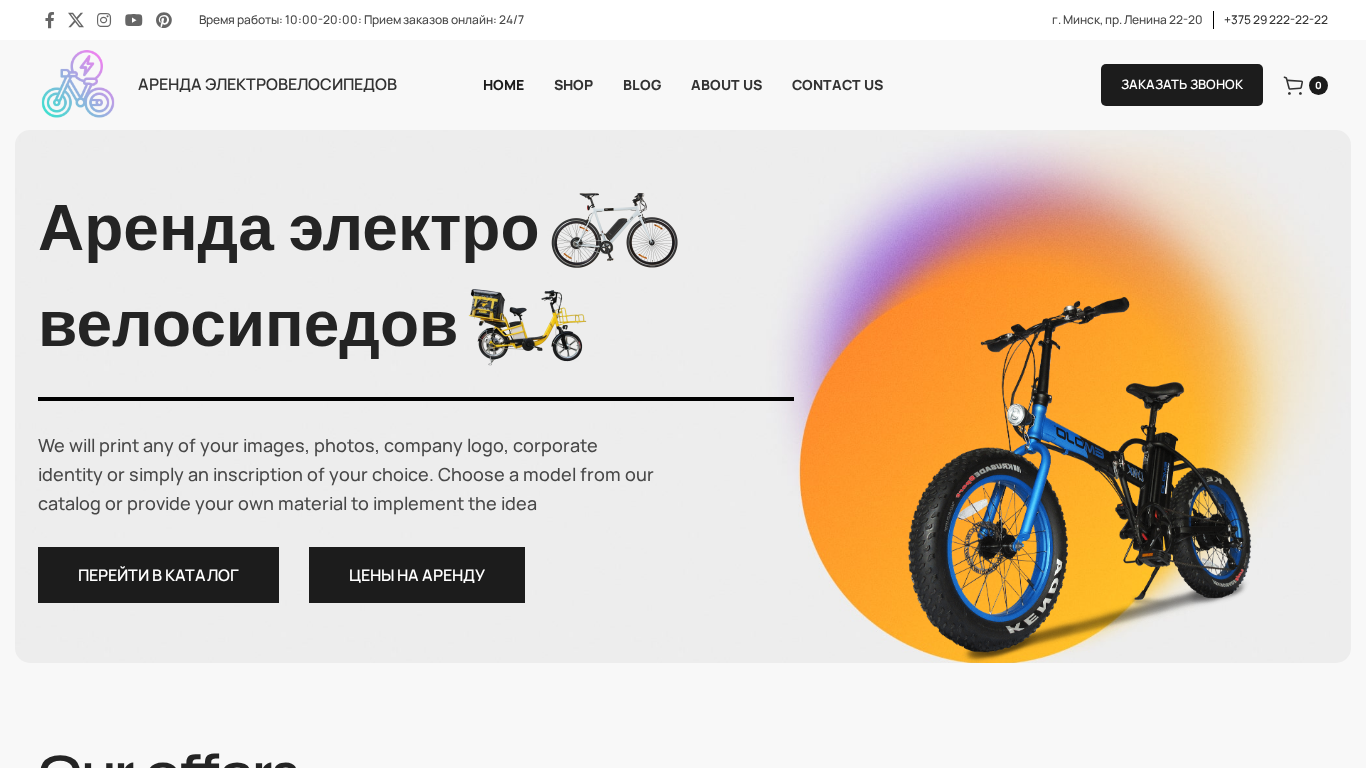The width and height of the screenshot is (1366, 768).
Task: Open the X (Twitter) social icon
Action: pyautogui.click(x=76, y=20)
